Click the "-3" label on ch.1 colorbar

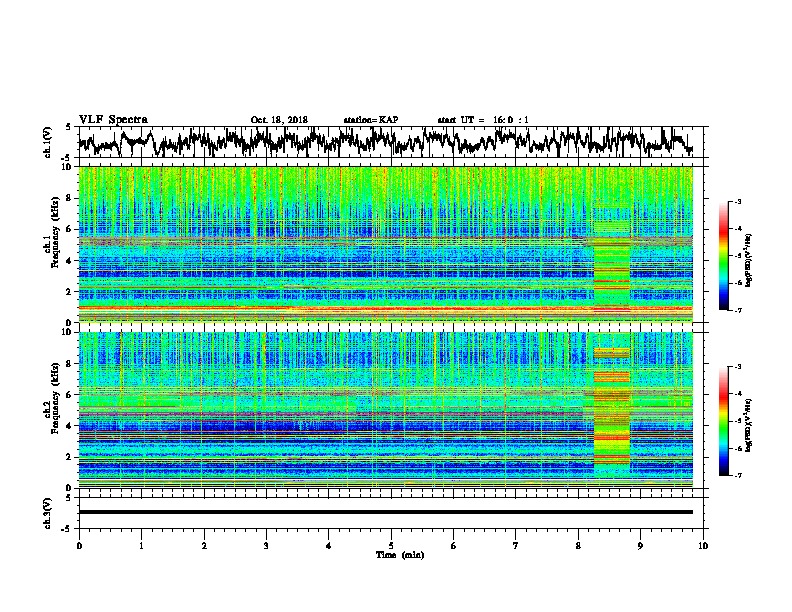[737, 202]
